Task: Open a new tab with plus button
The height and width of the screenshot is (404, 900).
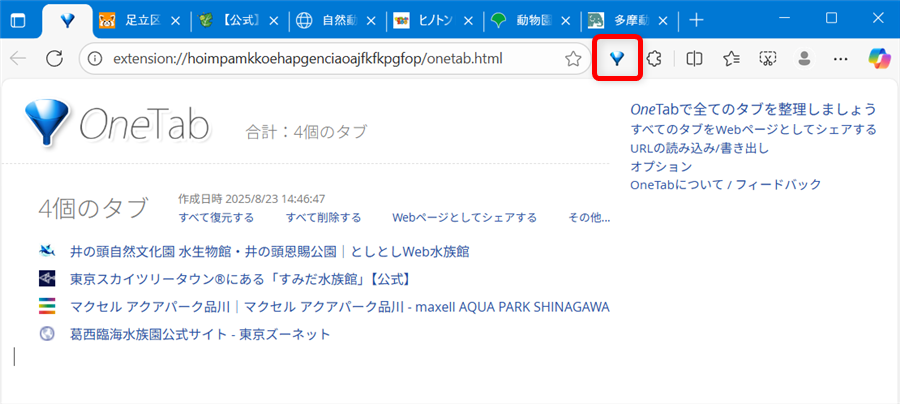Action: (x=696, y=21)
